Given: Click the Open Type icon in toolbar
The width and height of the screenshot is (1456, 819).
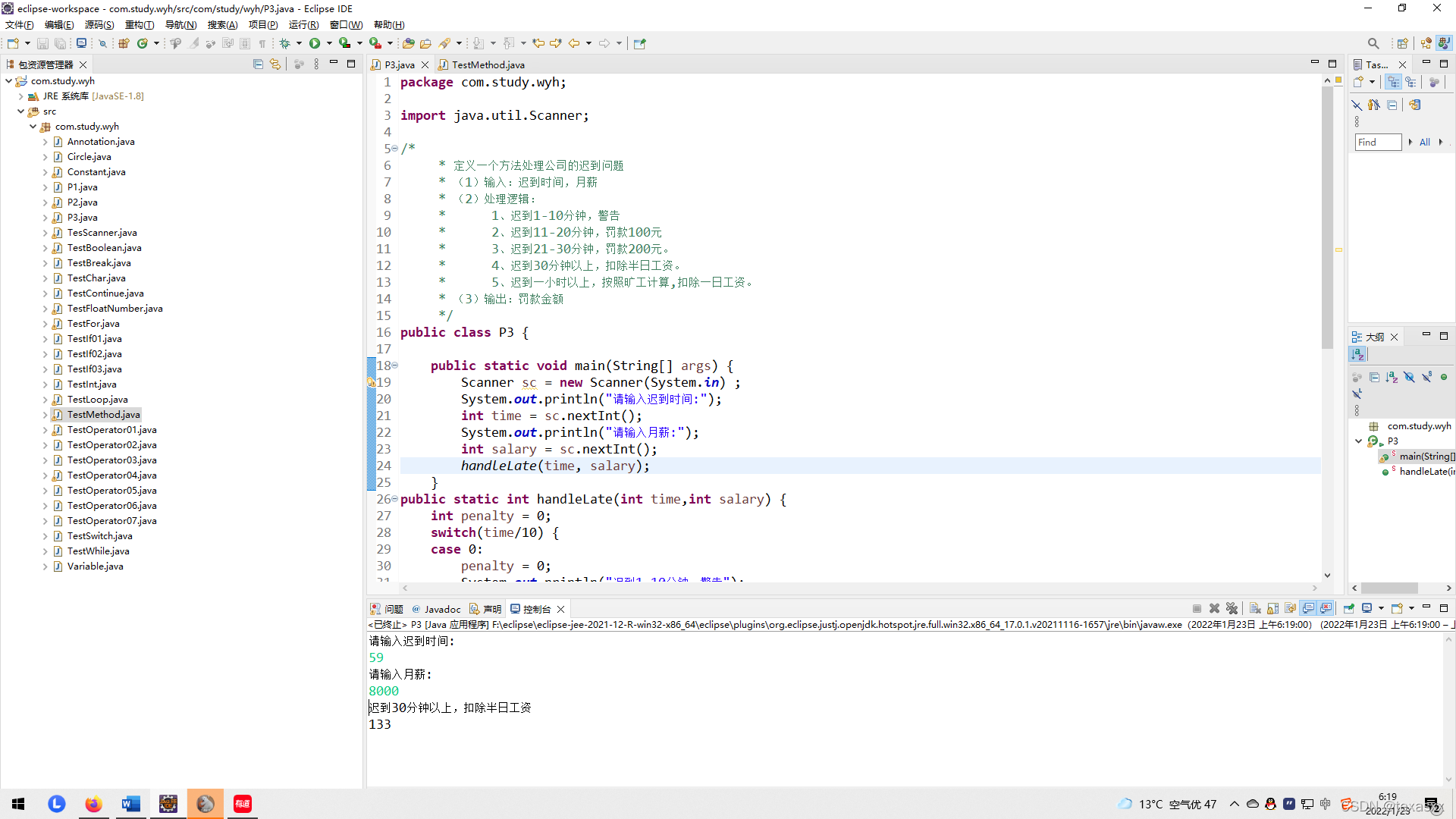Looking at the screenshot, I should tap(408, 43).
